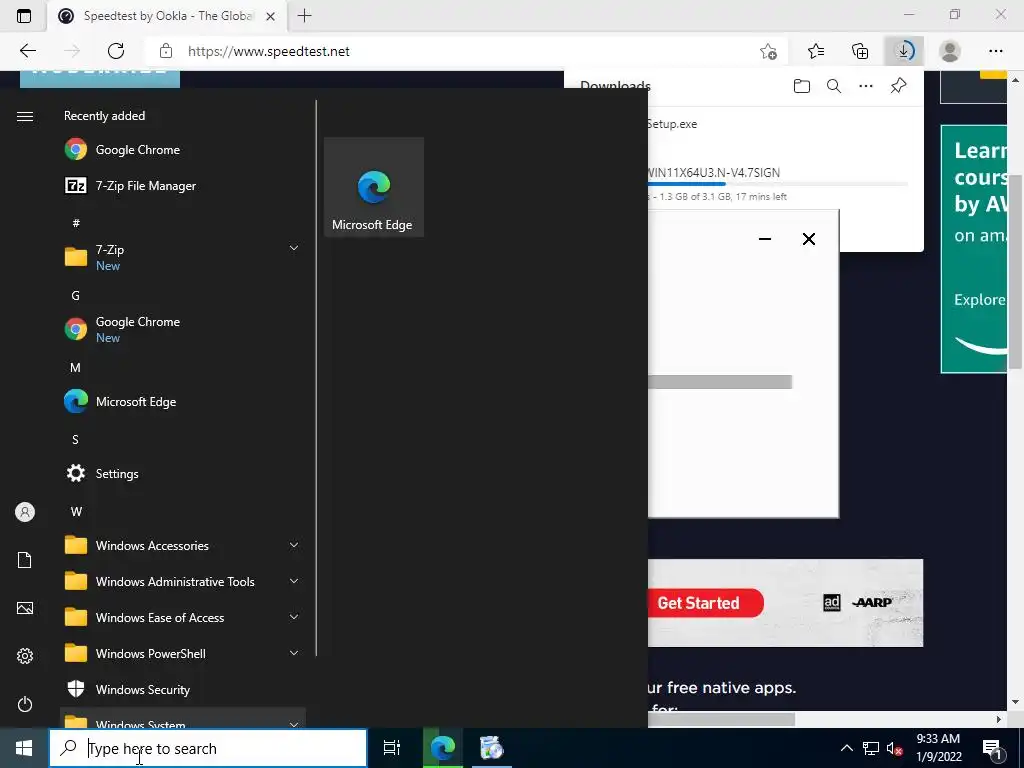Image resolution: width=1024 pixels, height=768 pixels.
Task: Open the Windows PowerShell folder
Action: pos(183,653)
